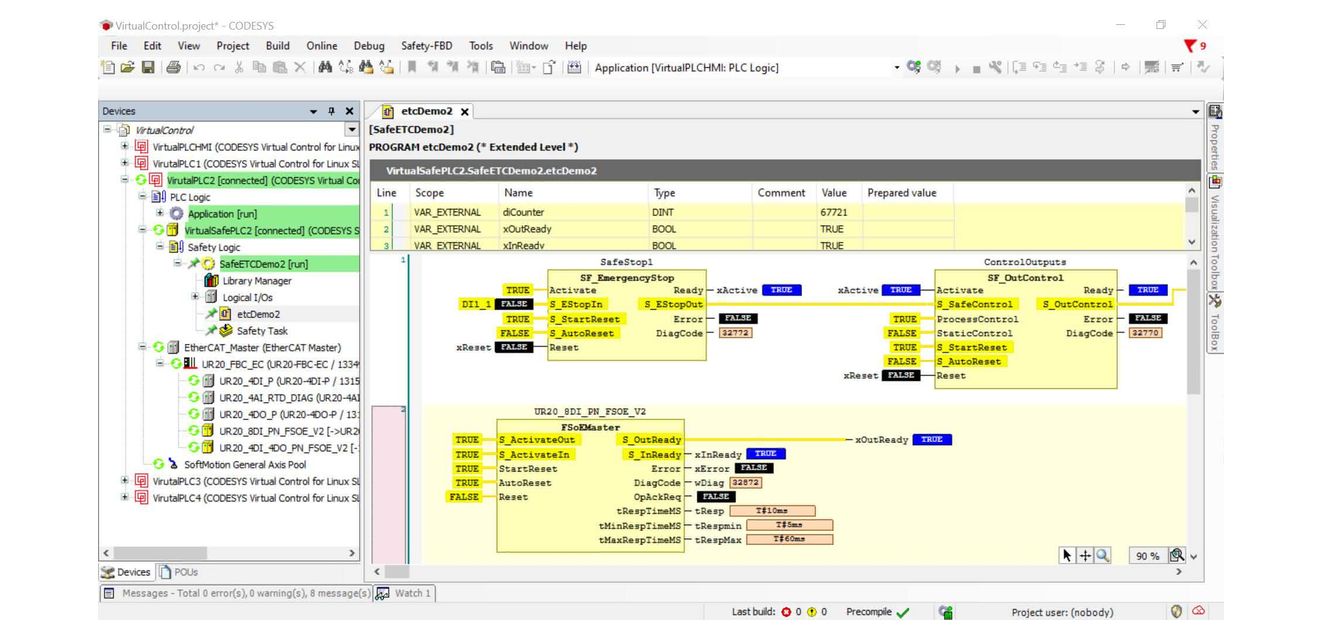Select the crosshair pan tool in editor
Screen dimensions: 1320x636
(1084, 555)
